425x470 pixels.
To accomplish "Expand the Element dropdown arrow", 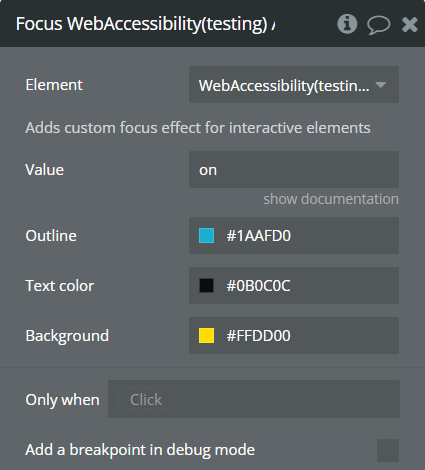I will click(381, 85).
